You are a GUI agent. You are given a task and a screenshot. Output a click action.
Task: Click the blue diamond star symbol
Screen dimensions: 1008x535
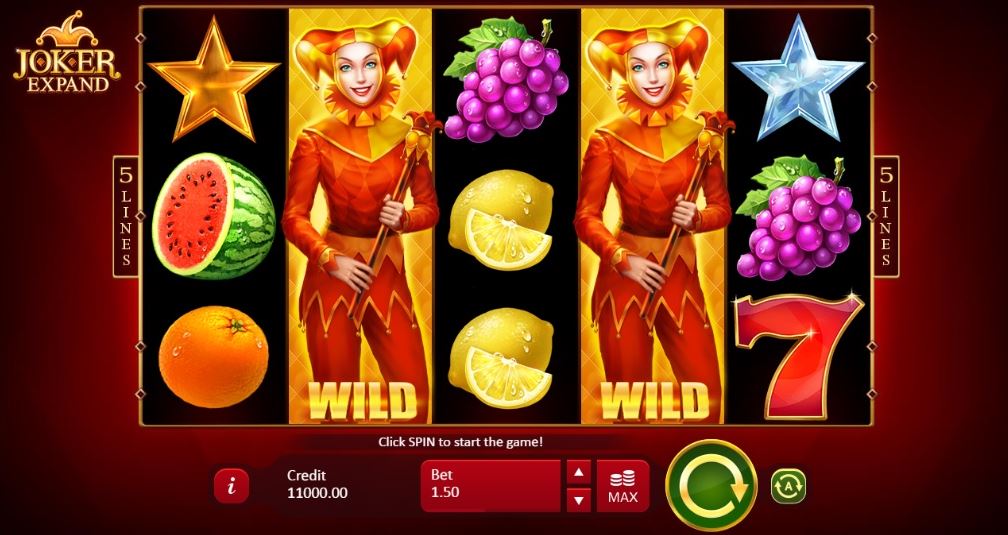click(798, 78)
